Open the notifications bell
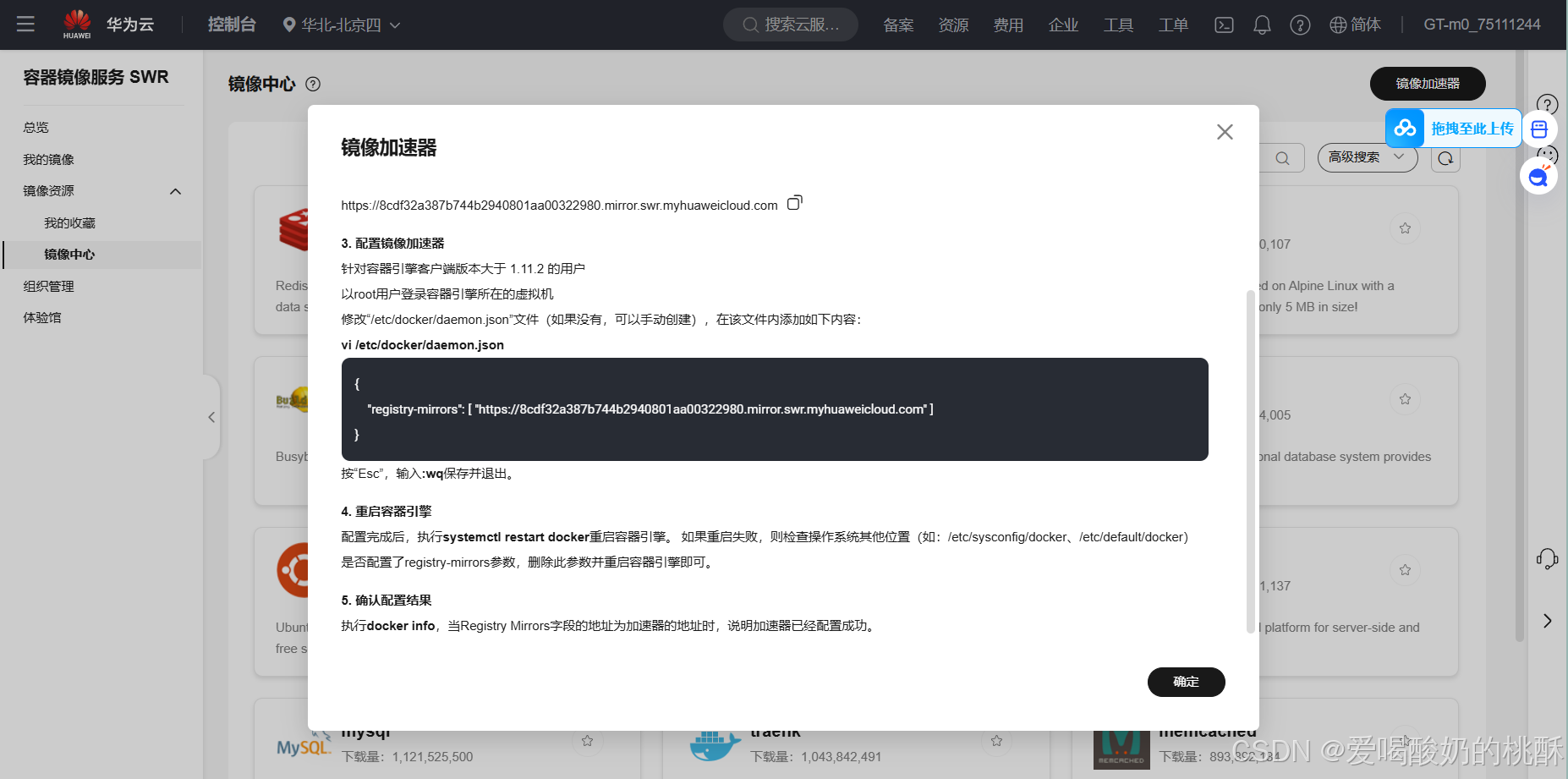 coord(1262,25)
